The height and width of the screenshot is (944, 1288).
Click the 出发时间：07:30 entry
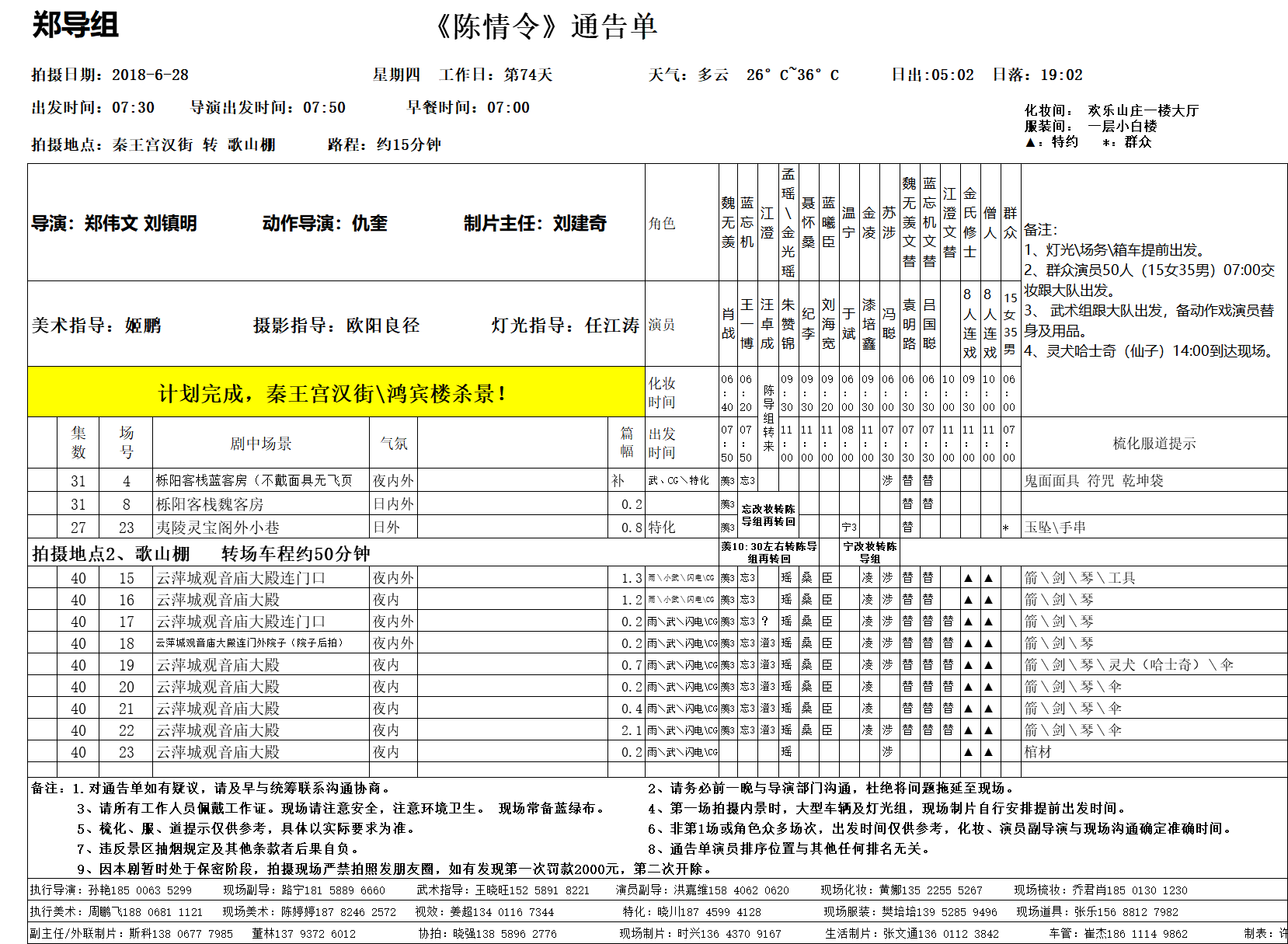92,107
